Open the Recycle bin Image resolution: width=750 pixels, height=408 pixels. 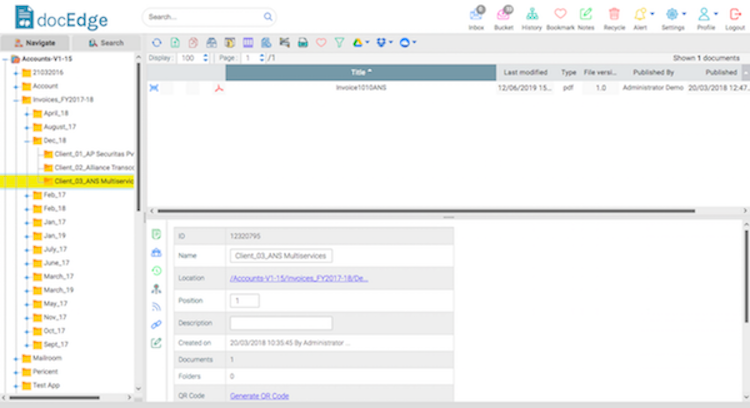click(614, 14)
